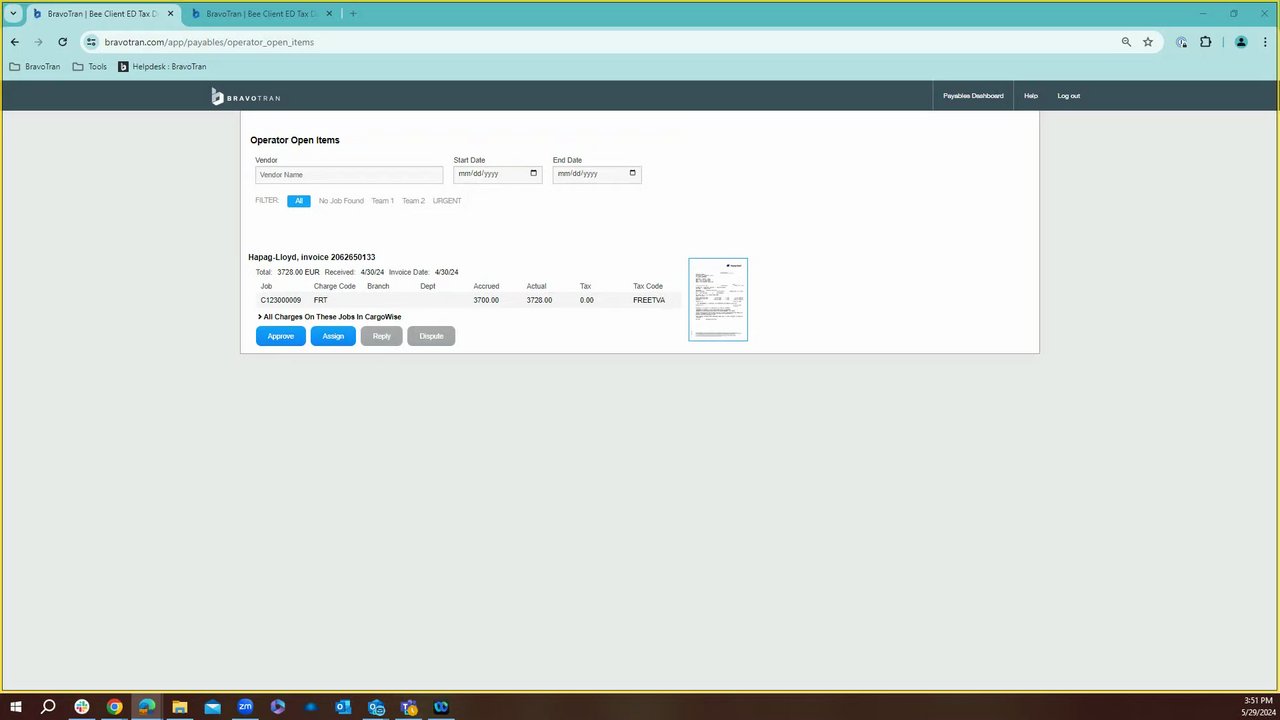Screen dimensions: 1280x720
Task: Open a new browser tab with plus icon
Action: pos(353,14)
